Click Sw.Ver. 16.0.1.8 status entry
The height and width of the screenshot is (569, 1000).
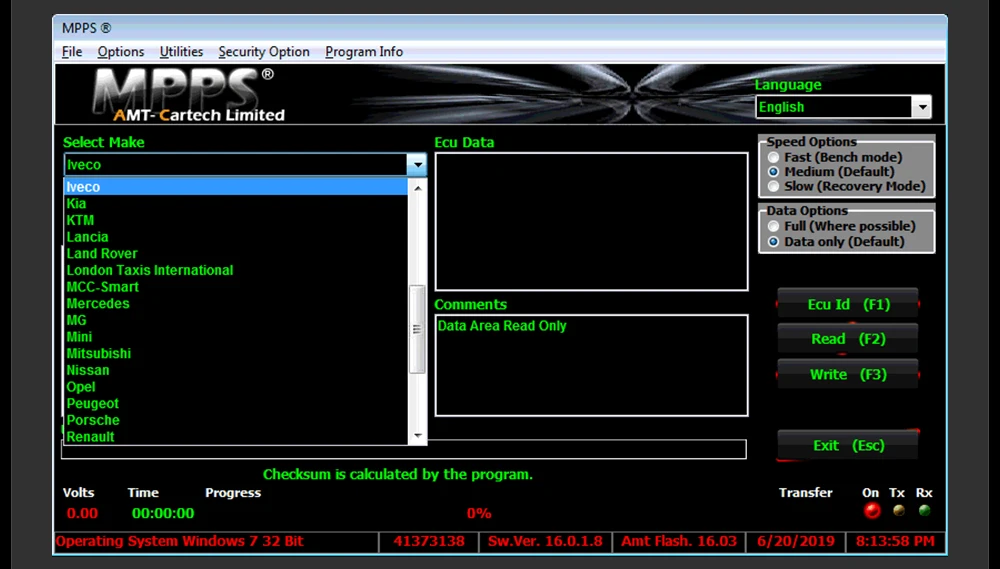pos(545,542)
